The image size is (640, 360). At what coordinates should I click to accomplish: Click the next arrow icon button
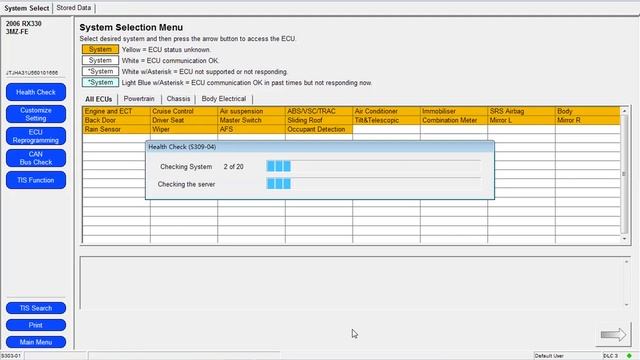pyautogui.click(x=613, y=335)
